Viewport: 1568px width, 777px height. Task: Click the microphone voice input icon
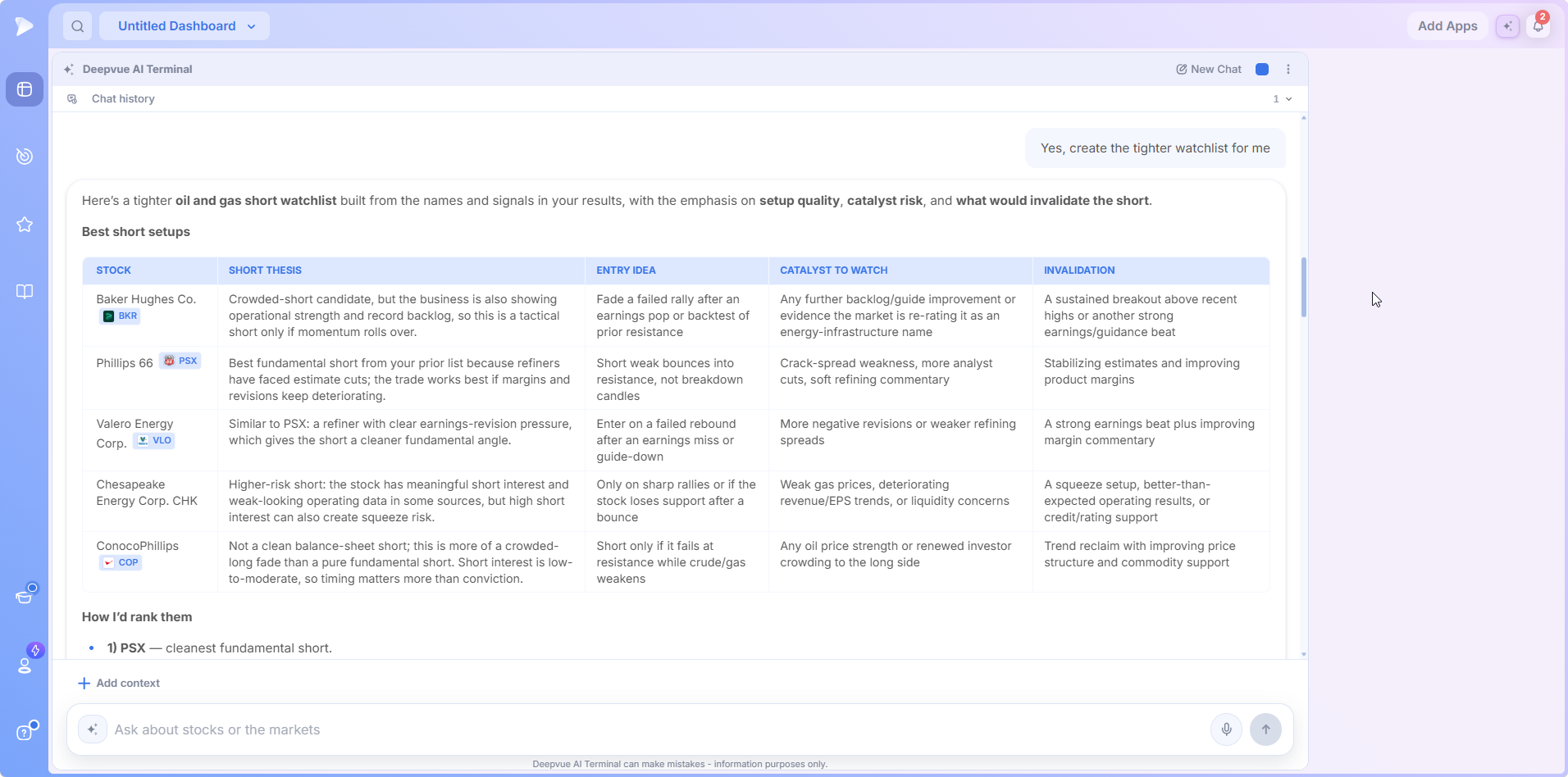[1227, 729]
